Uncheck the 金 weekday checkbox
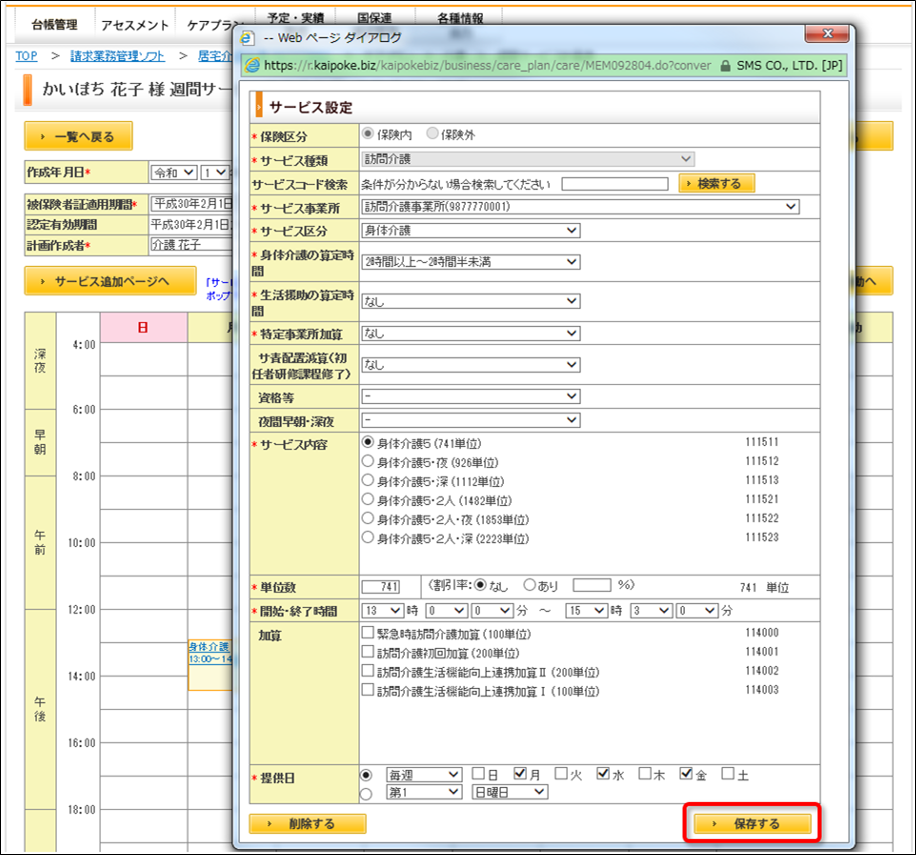 686,774
